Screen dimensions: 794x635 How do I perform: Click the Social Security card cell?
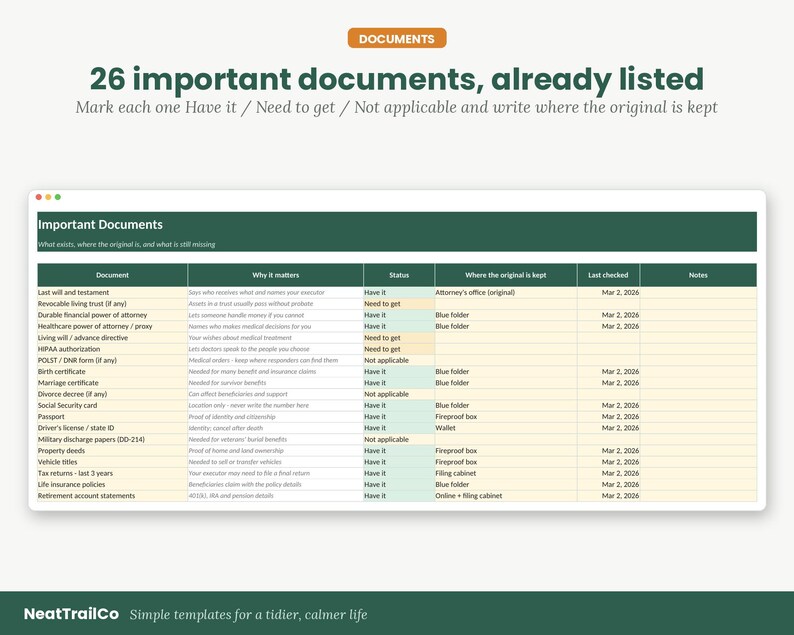point(112,406)
